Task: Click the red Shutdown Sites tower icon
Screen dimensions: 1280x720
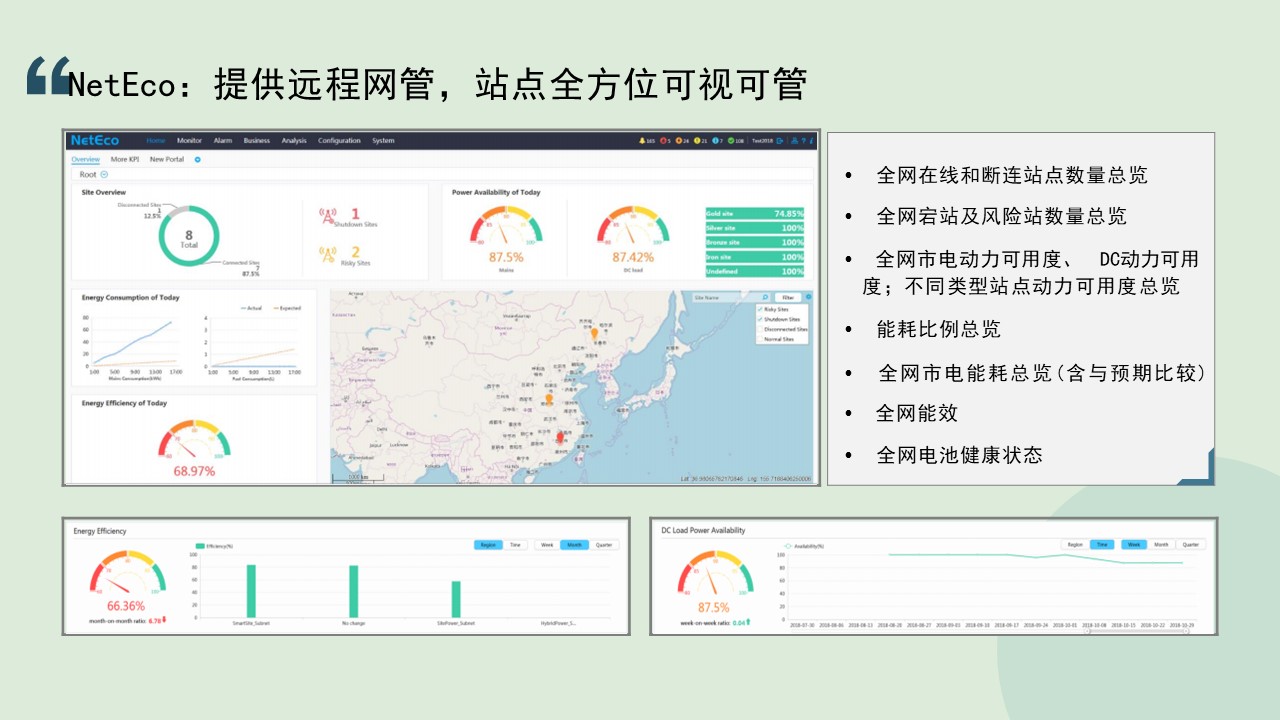Action: 326,215
